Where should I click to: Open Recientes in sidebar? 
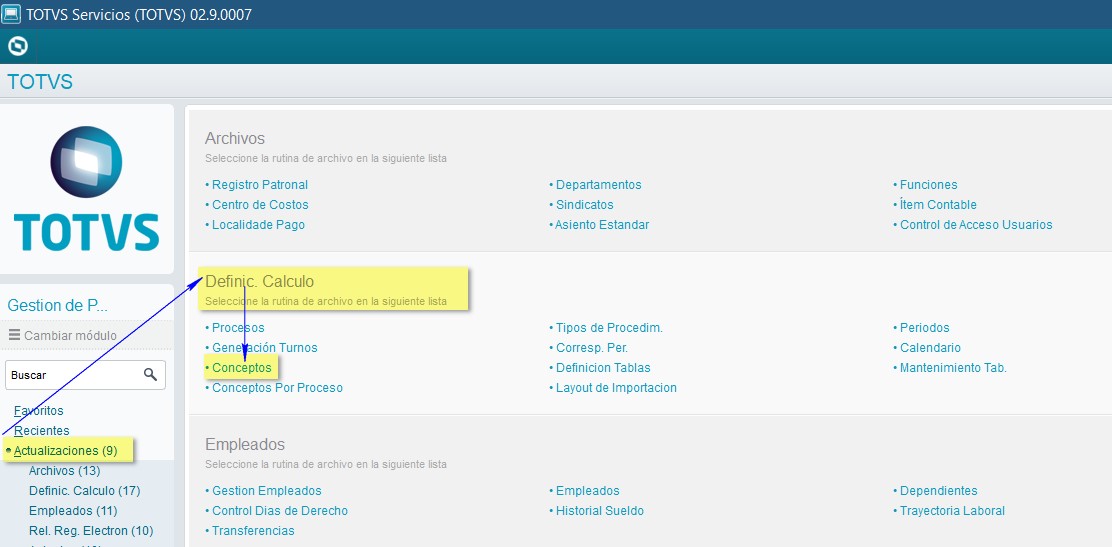(x=42, y=431)
